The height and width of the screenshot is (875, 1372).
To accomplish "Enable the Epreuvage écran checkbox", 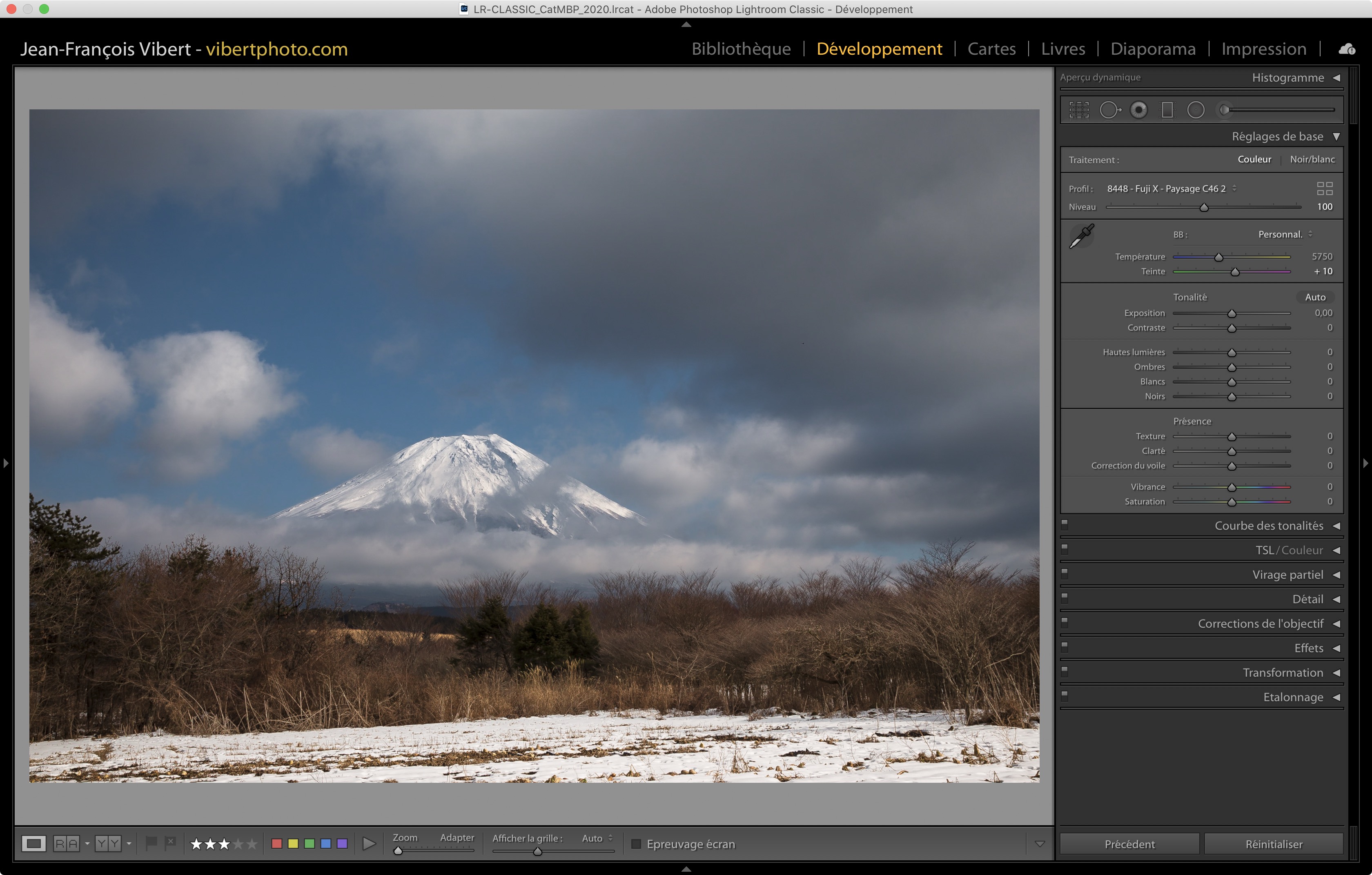I will click(637, 844).
